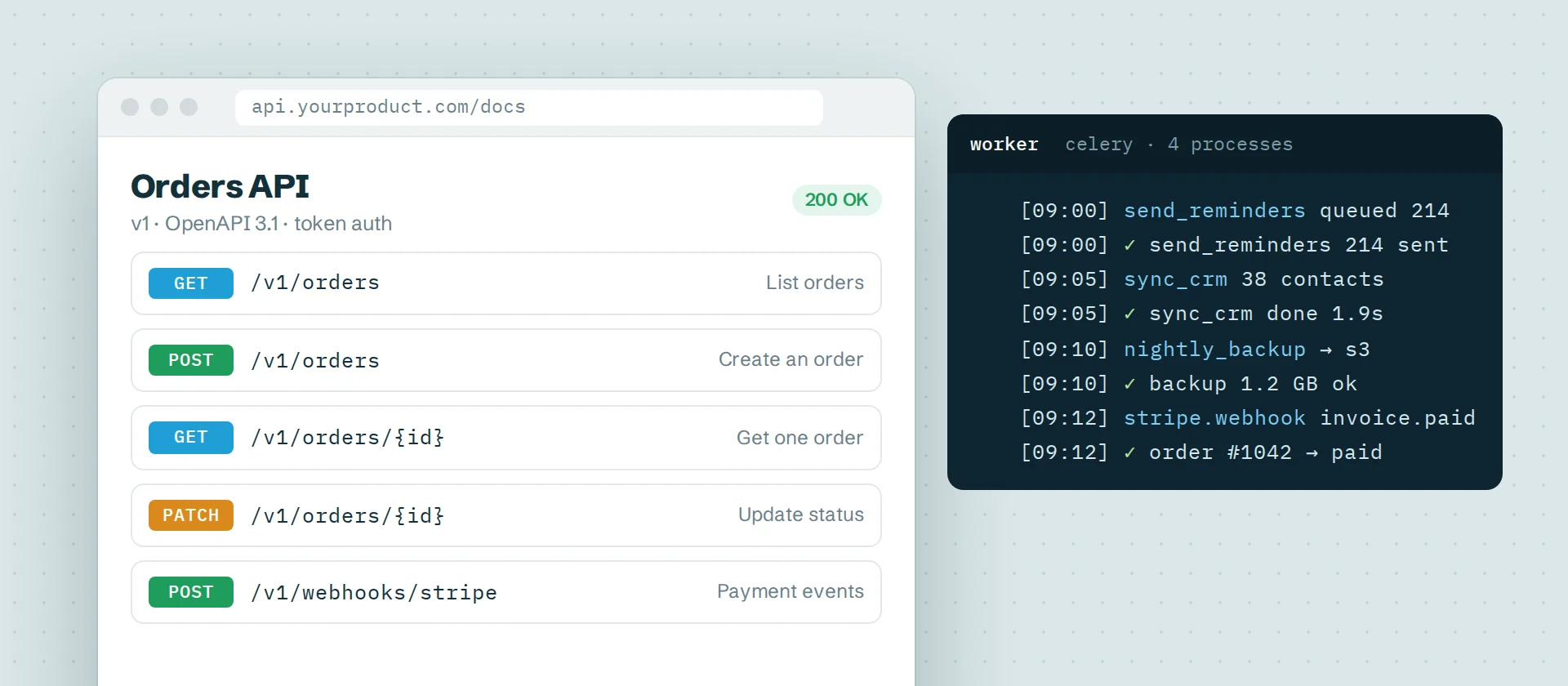Viewport: 1568px width, 686px height.
Task: Click the second gray window dot
Action: (159, 107)
